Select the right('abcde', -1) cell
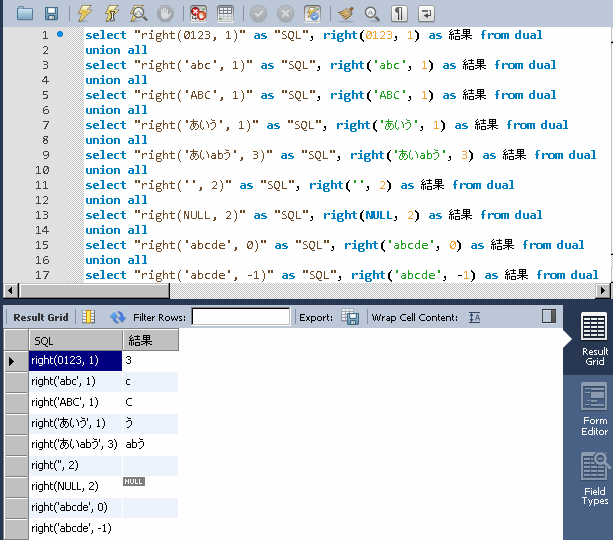 [76, 528]
